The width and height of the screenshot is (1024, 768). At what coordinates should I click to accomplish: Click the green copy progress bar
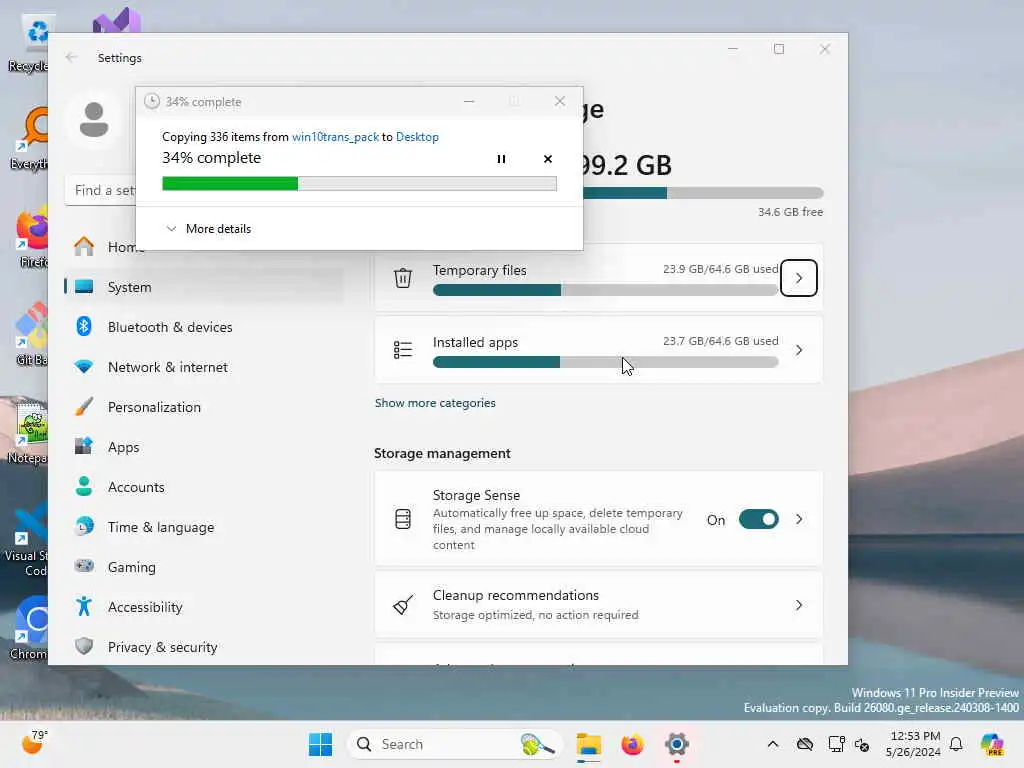(359, 184)
